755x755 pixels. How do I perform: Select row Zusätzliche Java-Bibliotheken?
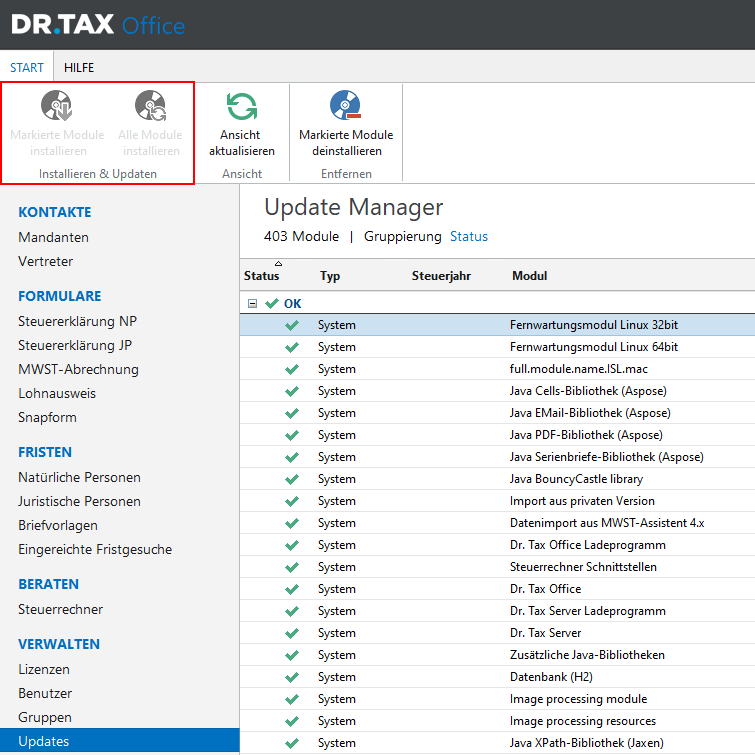[497, 655]
